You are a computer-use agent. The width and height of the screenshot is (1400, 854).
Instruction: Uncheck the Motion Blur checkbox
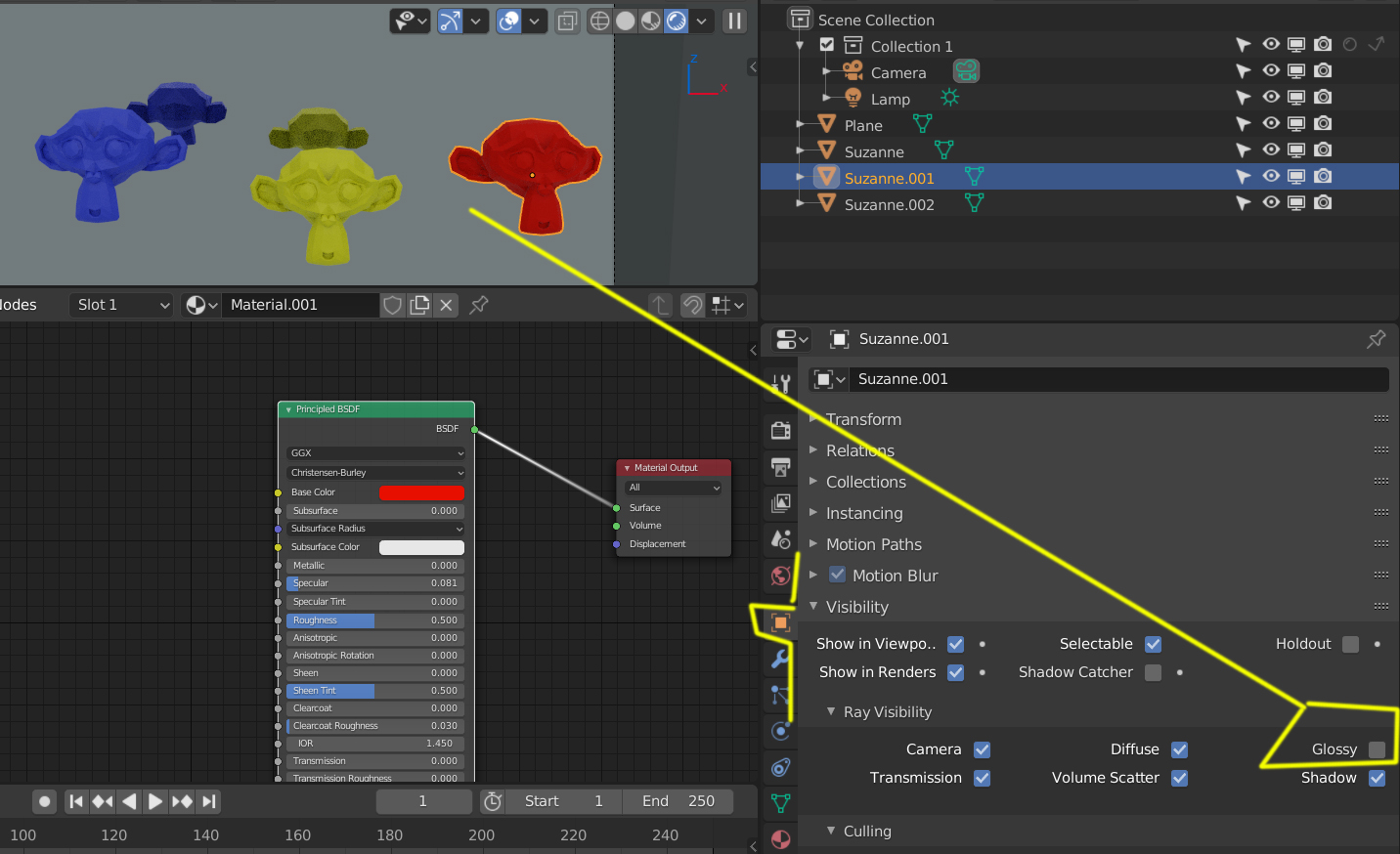click(x=838, y=575)
